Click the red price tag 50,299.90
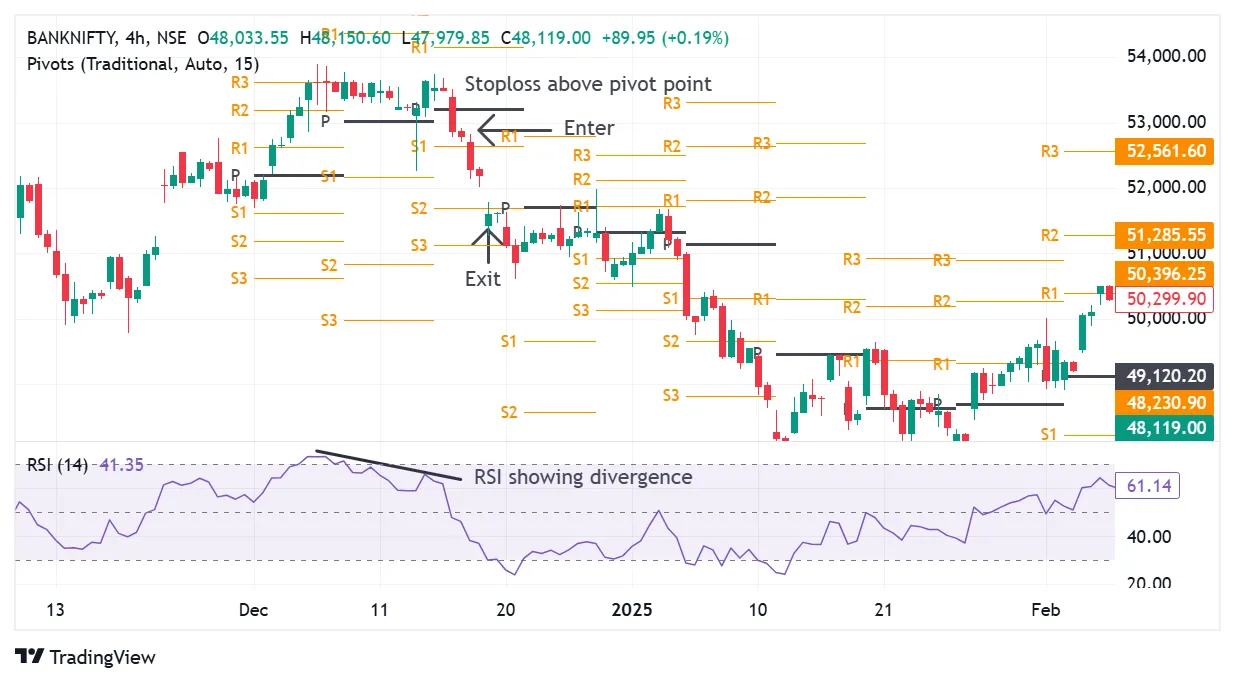 coord(1164,298)
